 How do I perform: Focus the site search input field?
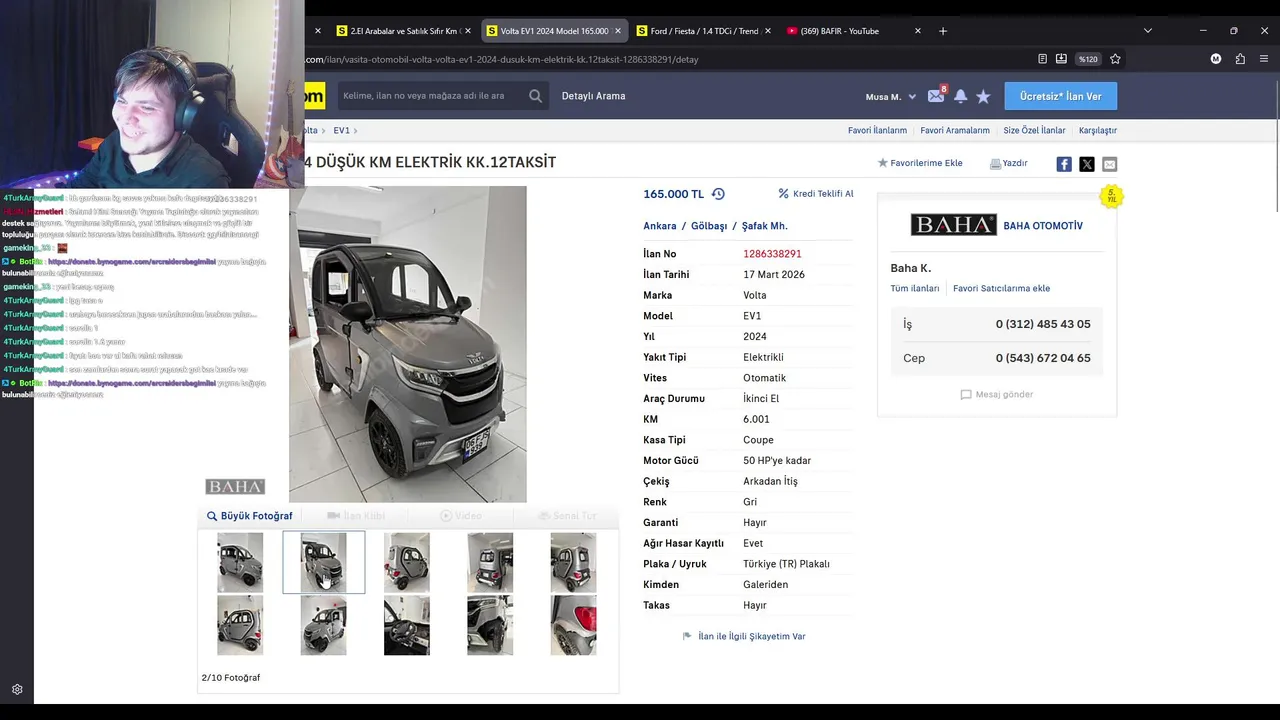click(x=430, y=96)
